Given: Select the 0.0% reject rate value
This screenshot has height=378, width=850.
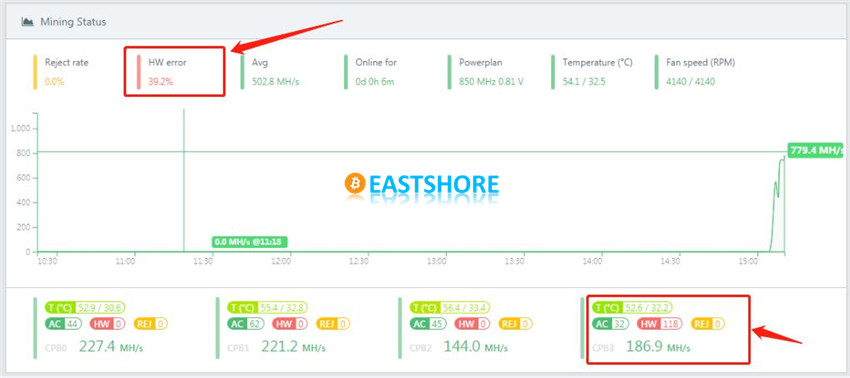Looking at the screenshot, I should tap(54, 82).
